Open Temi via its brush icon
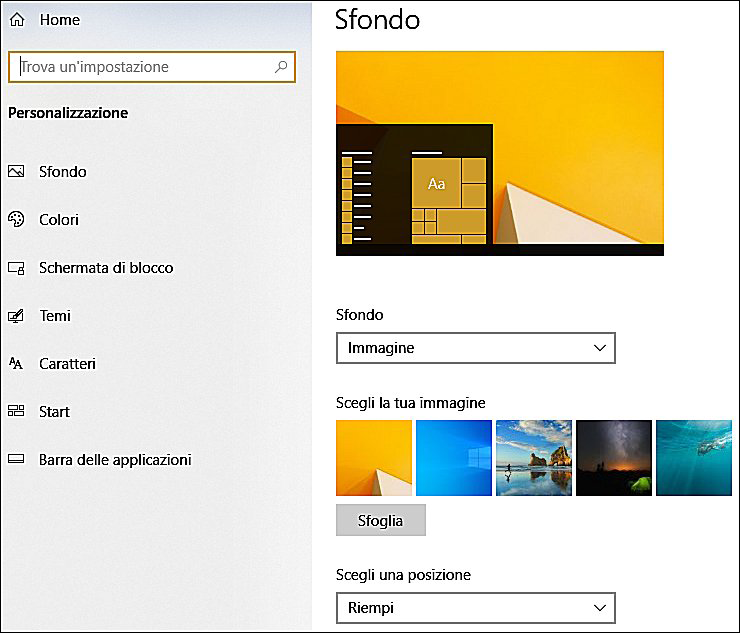This screenshot has height=633, width=740. pyautogui.click(x=16, y=316)
